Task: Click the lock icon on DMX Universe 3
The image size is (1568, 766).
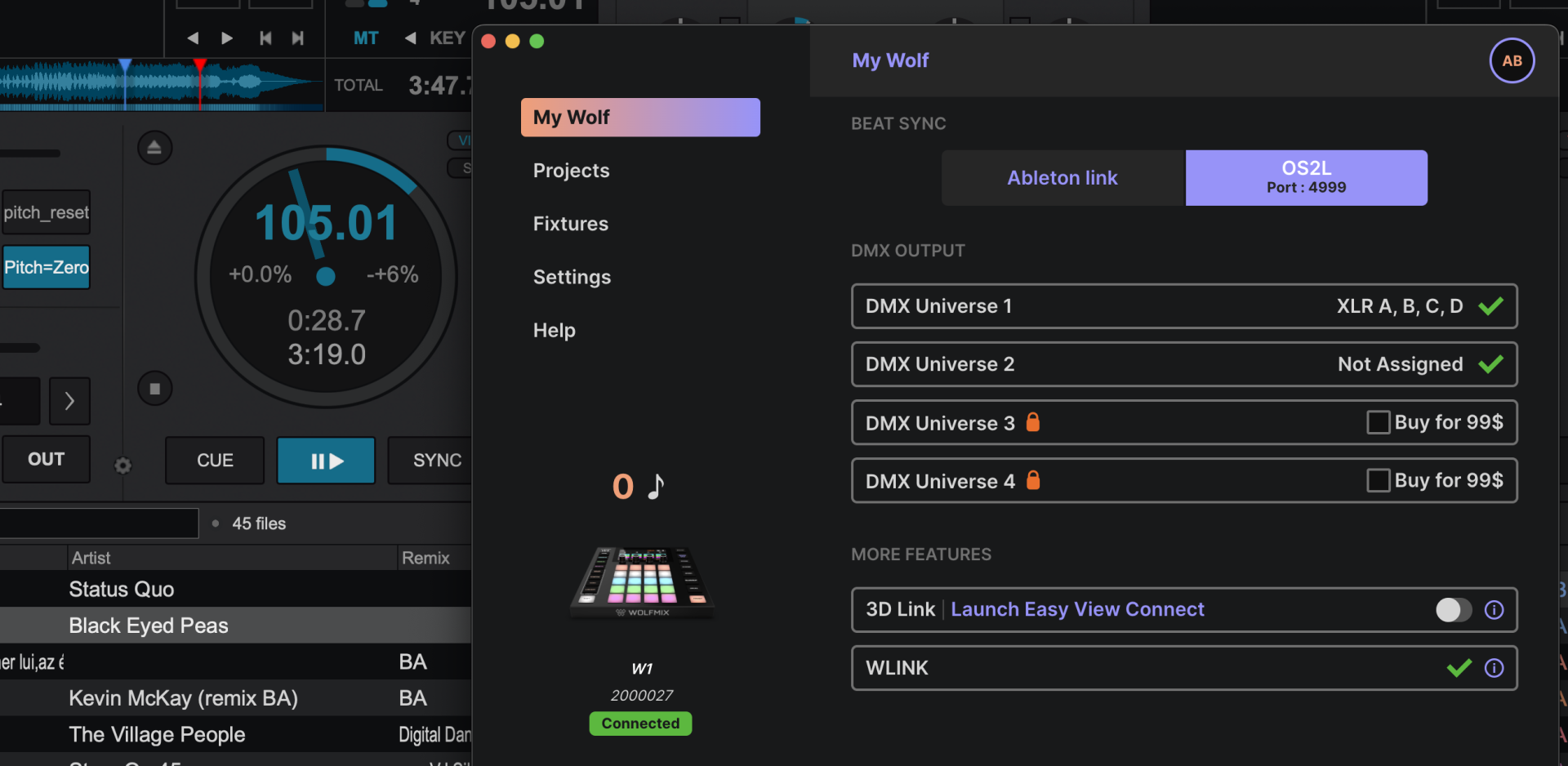Action: [x=1033, y=421]
